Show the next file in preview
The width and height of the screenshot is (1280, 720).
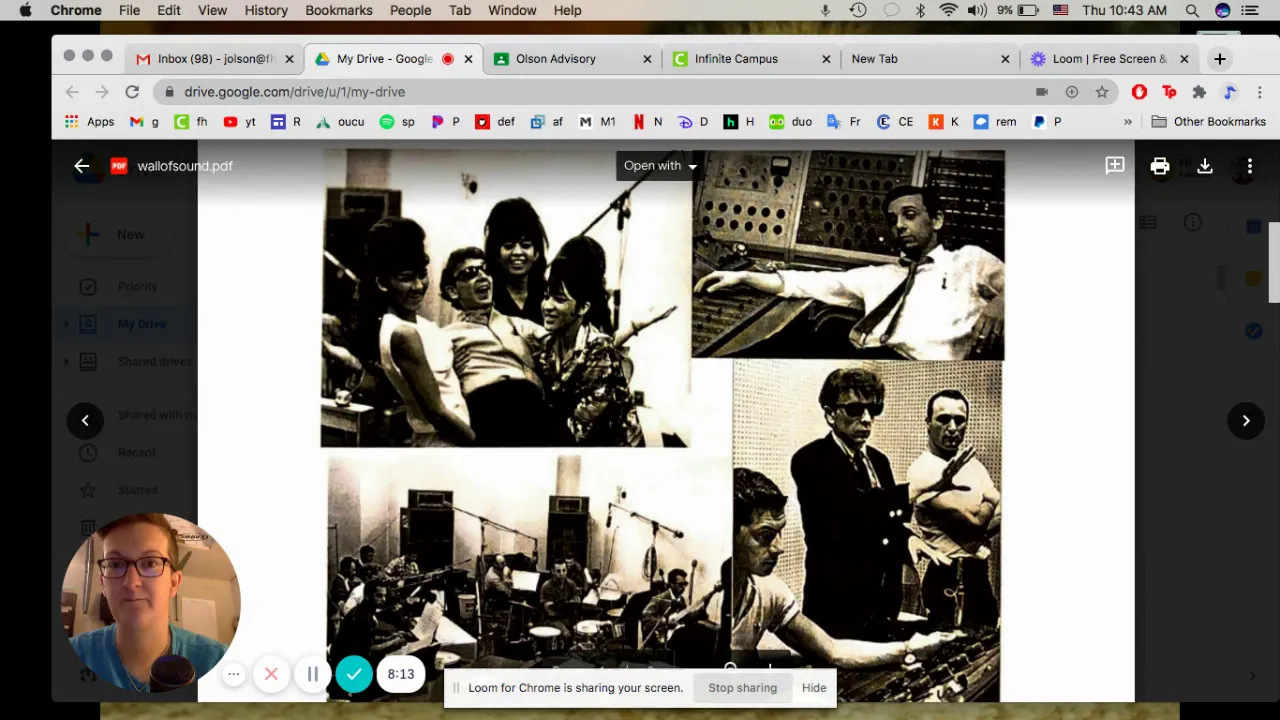1246,420
